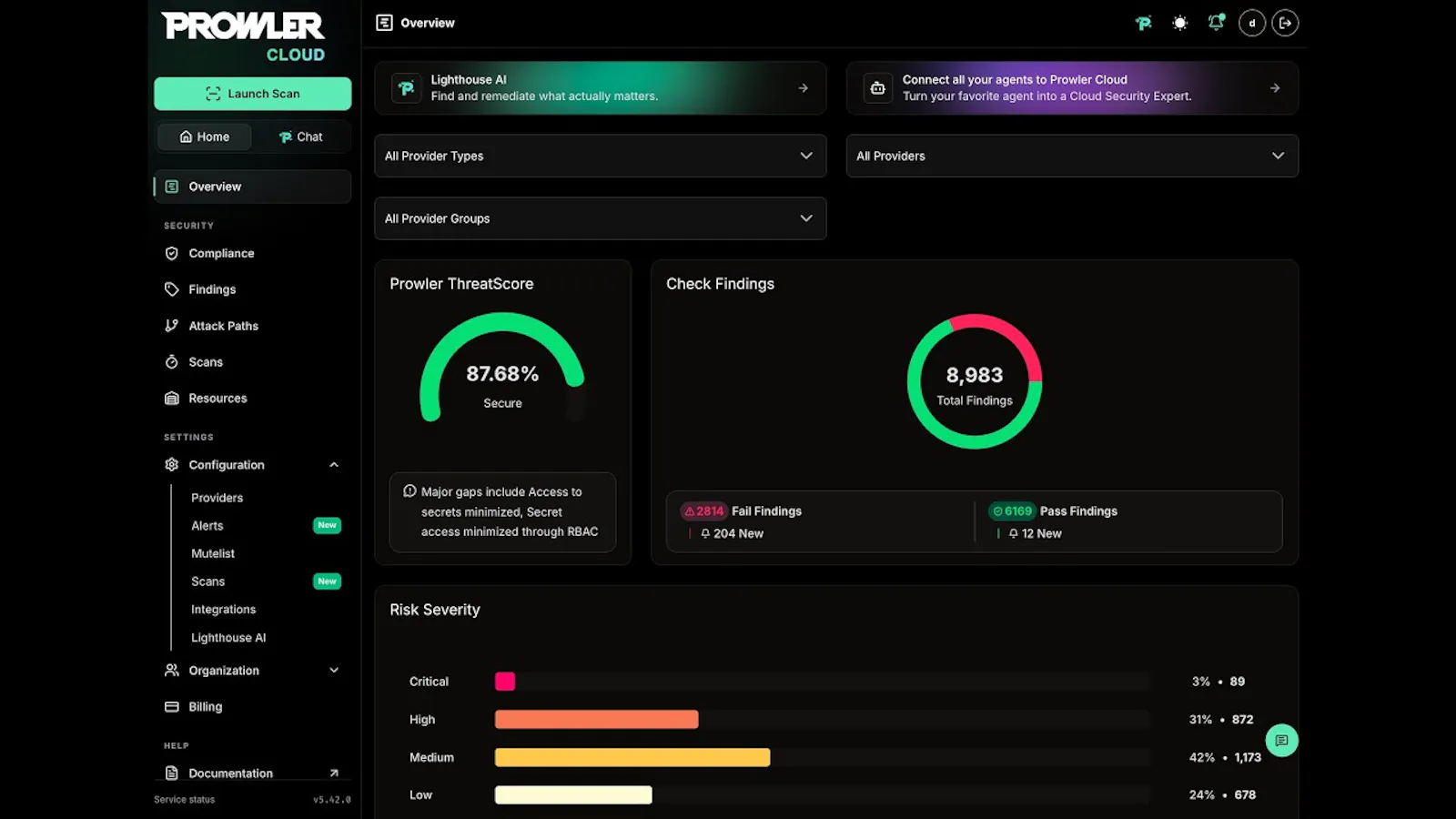The image size is (1456, 819).
Task: Click the Overview page icon in header
Action: pyautogui.click(x=384, y=23)
